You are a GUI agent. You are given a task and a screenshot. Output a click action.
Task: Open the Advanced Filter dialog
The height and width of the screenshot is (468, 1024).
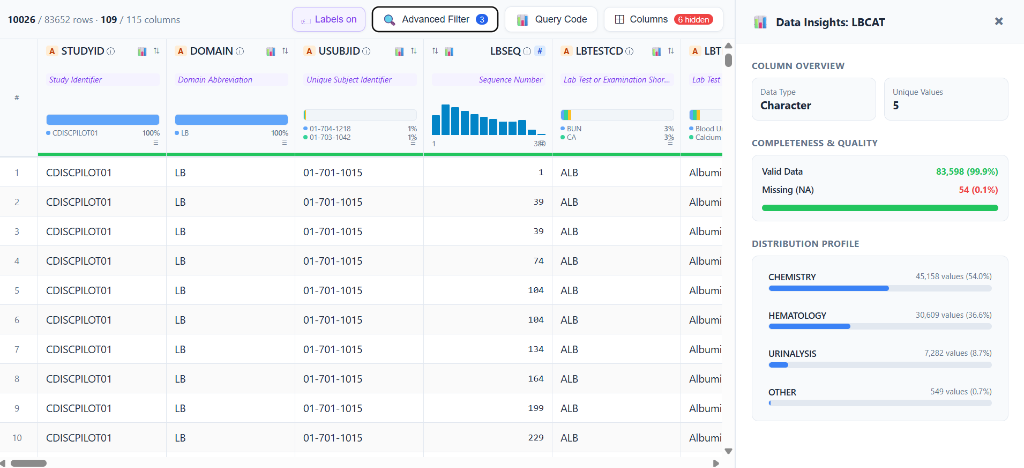pyautogui.click(x=435, y=20)
